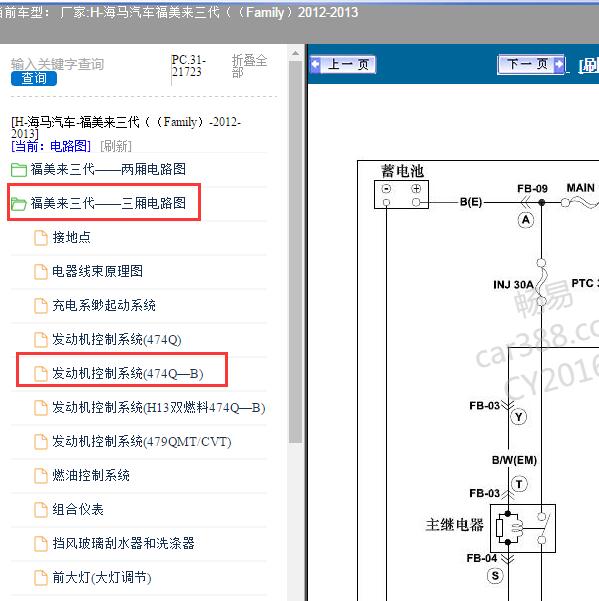Click the PC.31-21723 text
The width and height of the screenshot is (599, 601).
(x=189, y=66)
